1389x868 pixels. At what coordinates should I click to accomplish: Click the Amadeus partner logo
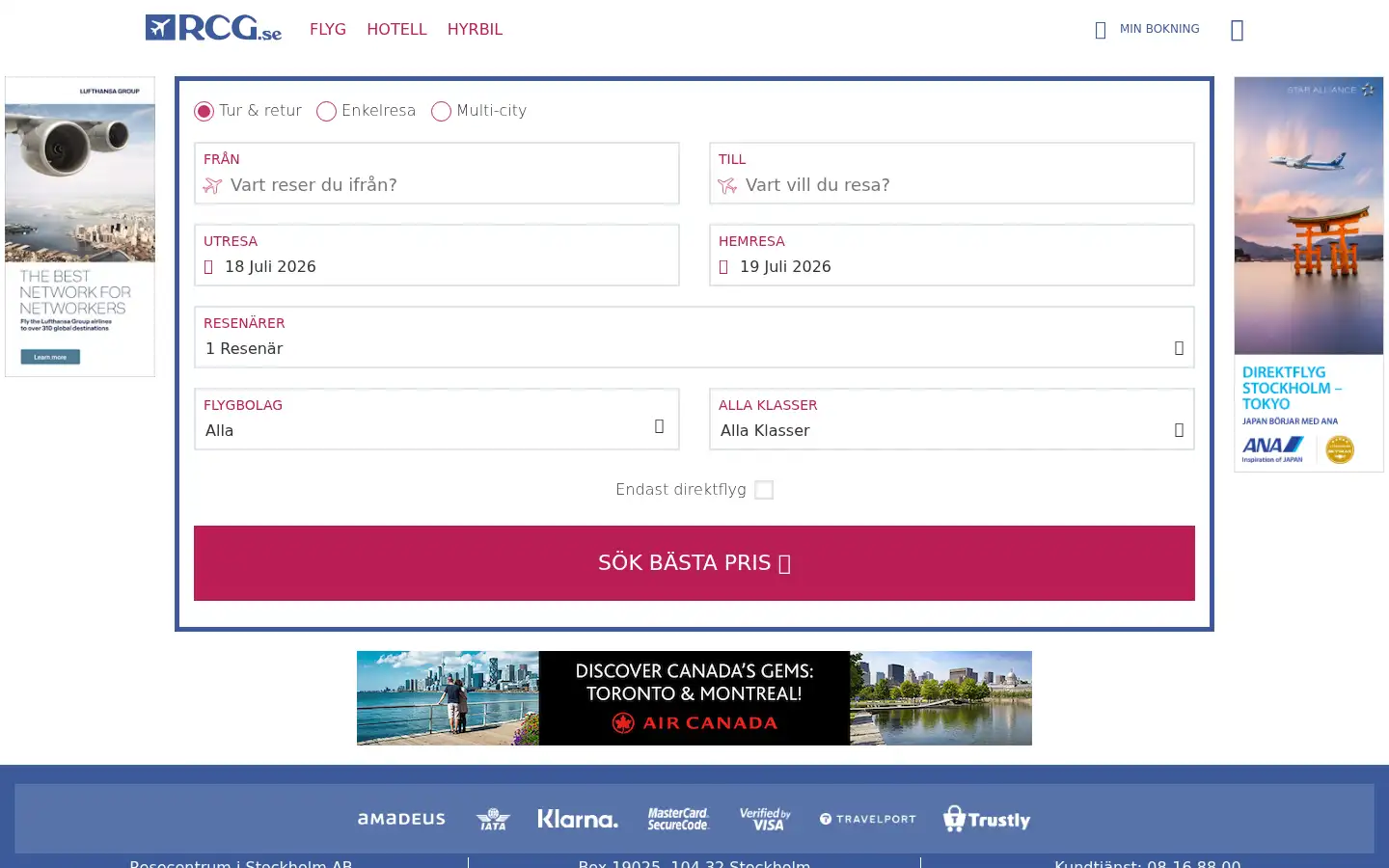click(x=401, y=819)
